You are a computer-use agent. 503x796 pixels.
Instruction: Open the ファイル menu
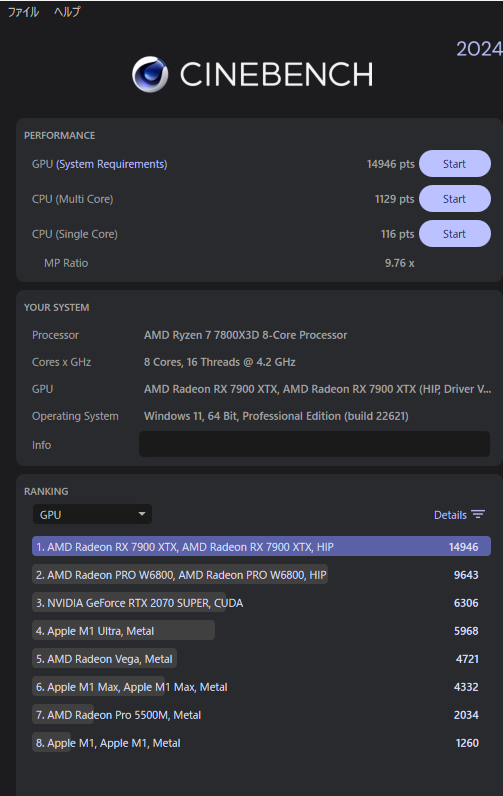click(x=23, y=12)
